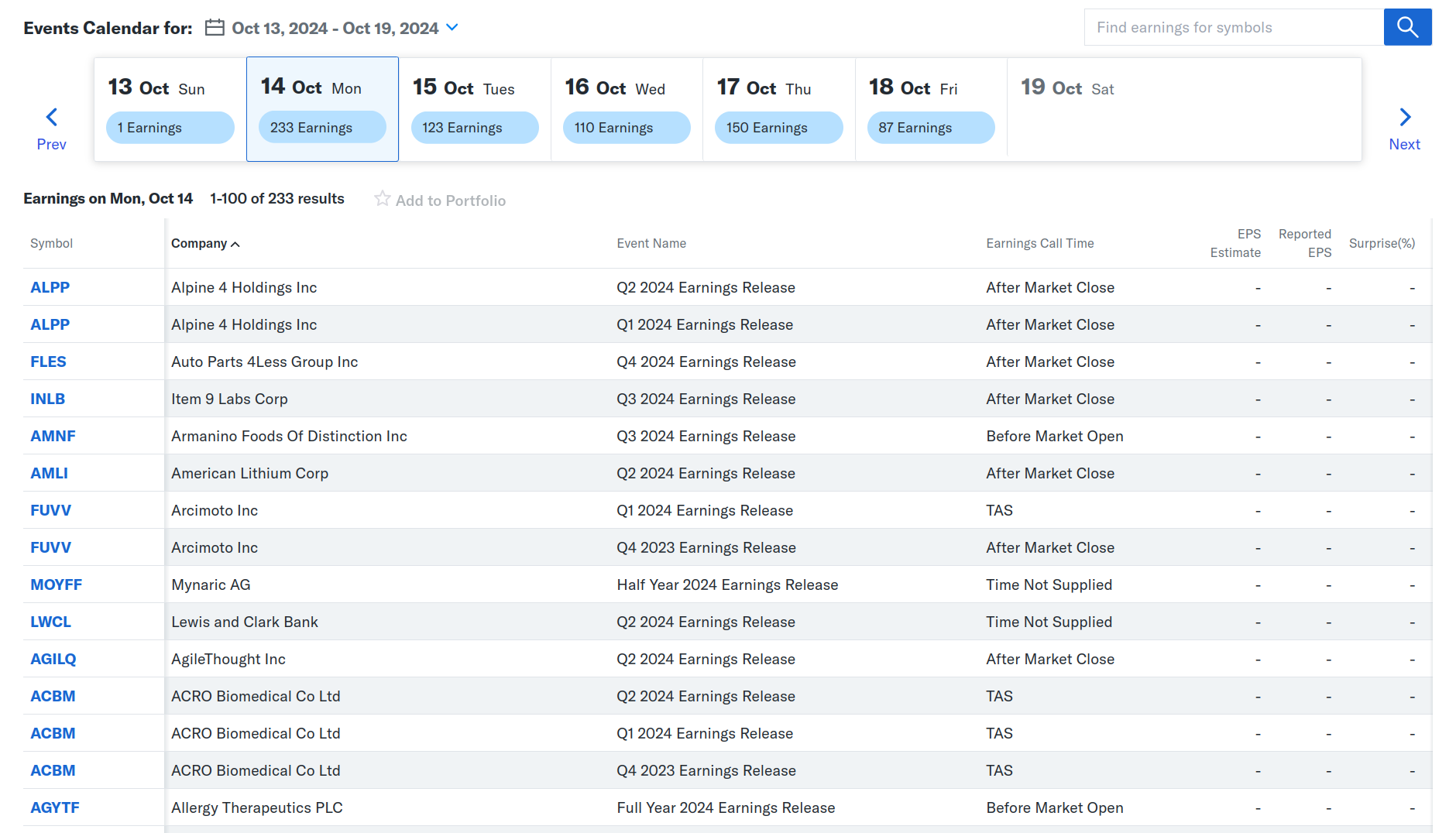
Task: Click the calendar icon beside date range
Action: click(215, 28)
